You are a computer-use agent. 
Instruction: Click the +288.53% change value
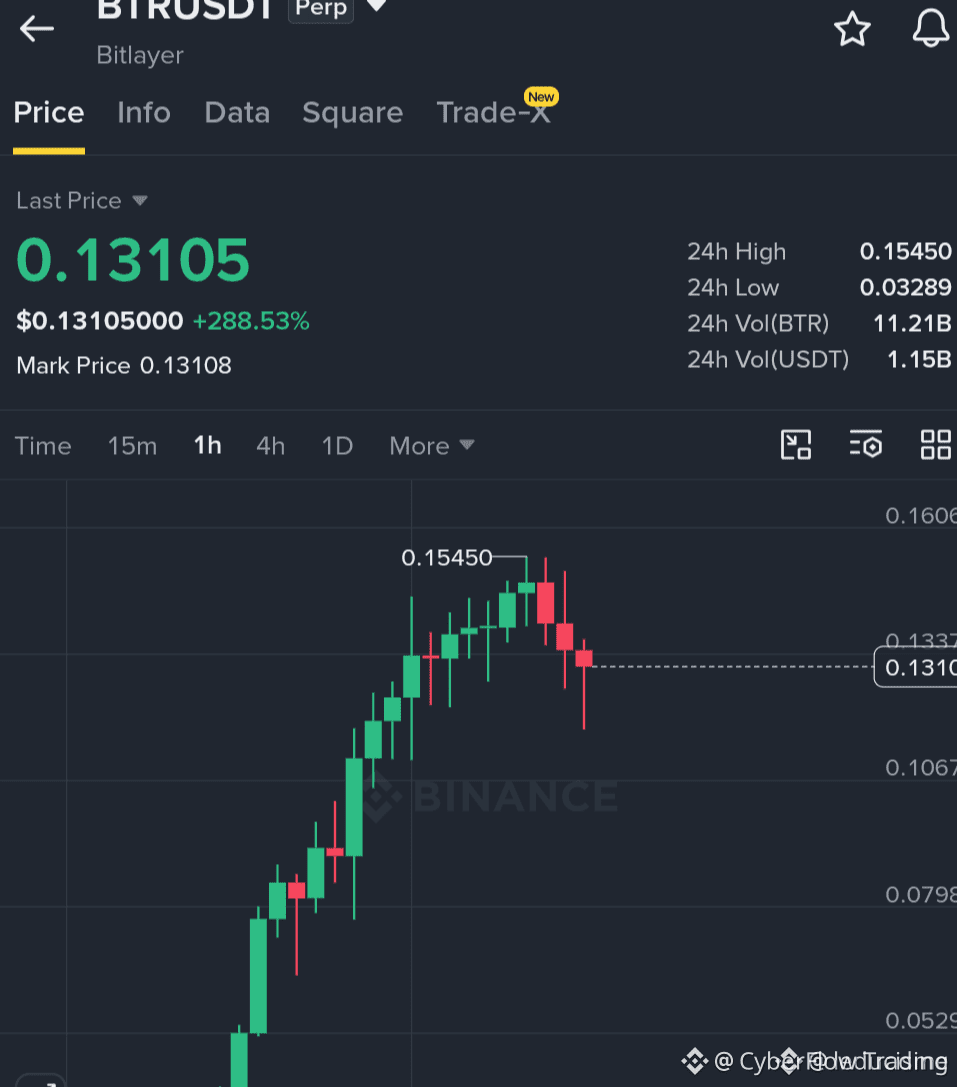251,321
